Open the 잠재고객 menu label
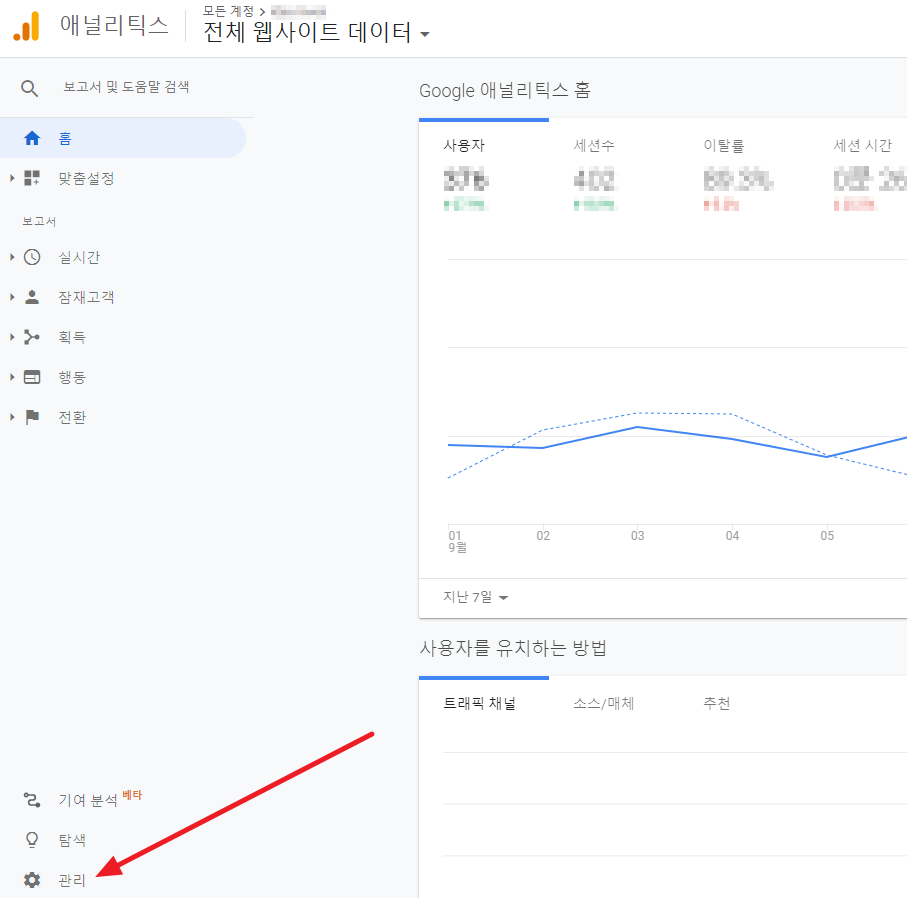The height and width of the screenshot is (898, 907). [x=86, y=297]
